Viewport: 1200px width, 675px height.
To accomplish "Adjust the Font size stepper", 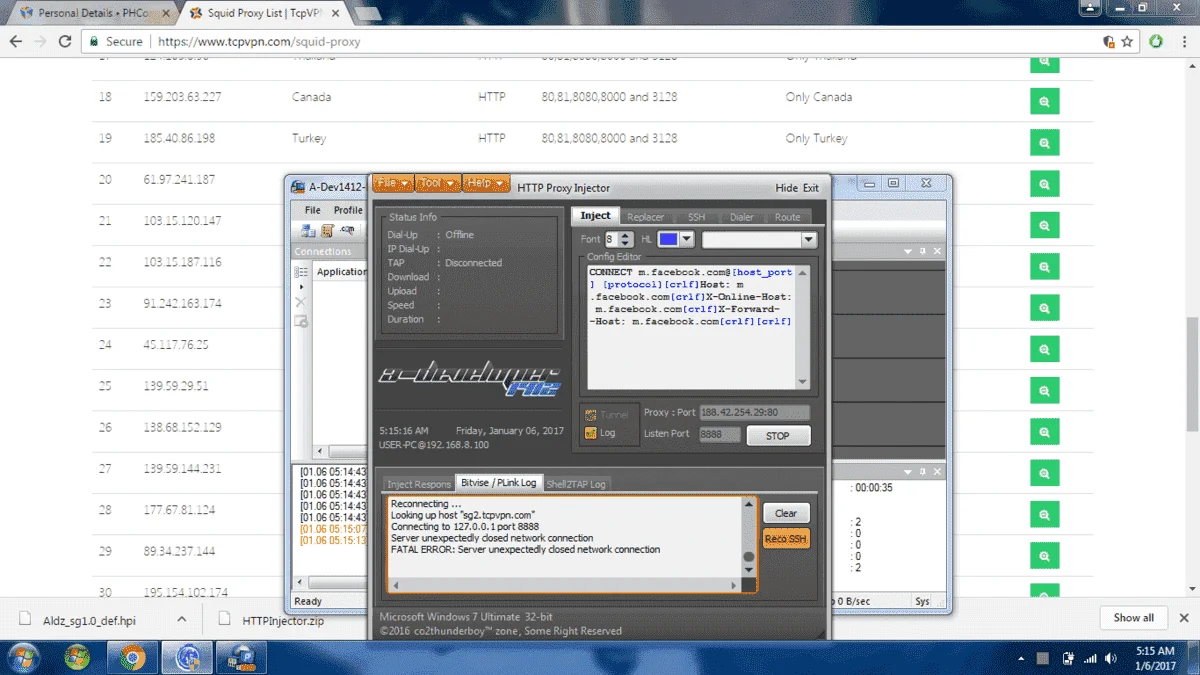I will coord(626,239).
